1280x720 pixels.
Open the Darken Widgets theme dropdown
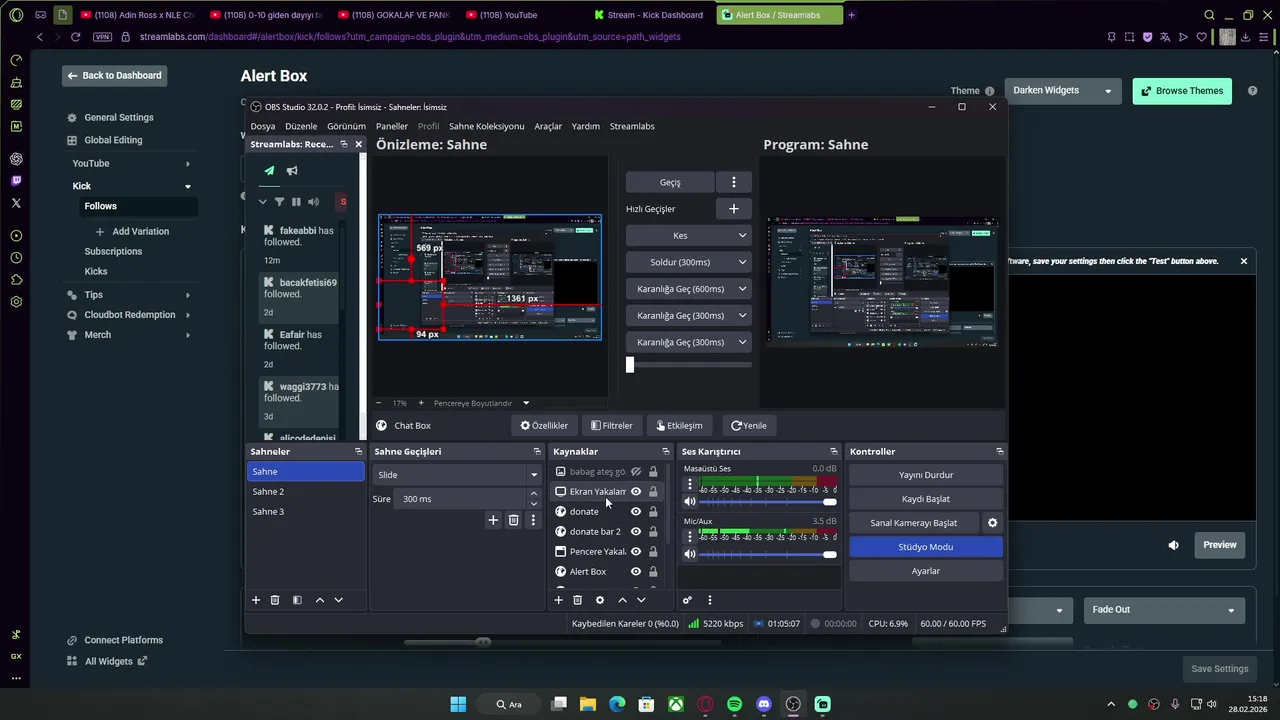pyautogui.click(x=1062, y=91)
